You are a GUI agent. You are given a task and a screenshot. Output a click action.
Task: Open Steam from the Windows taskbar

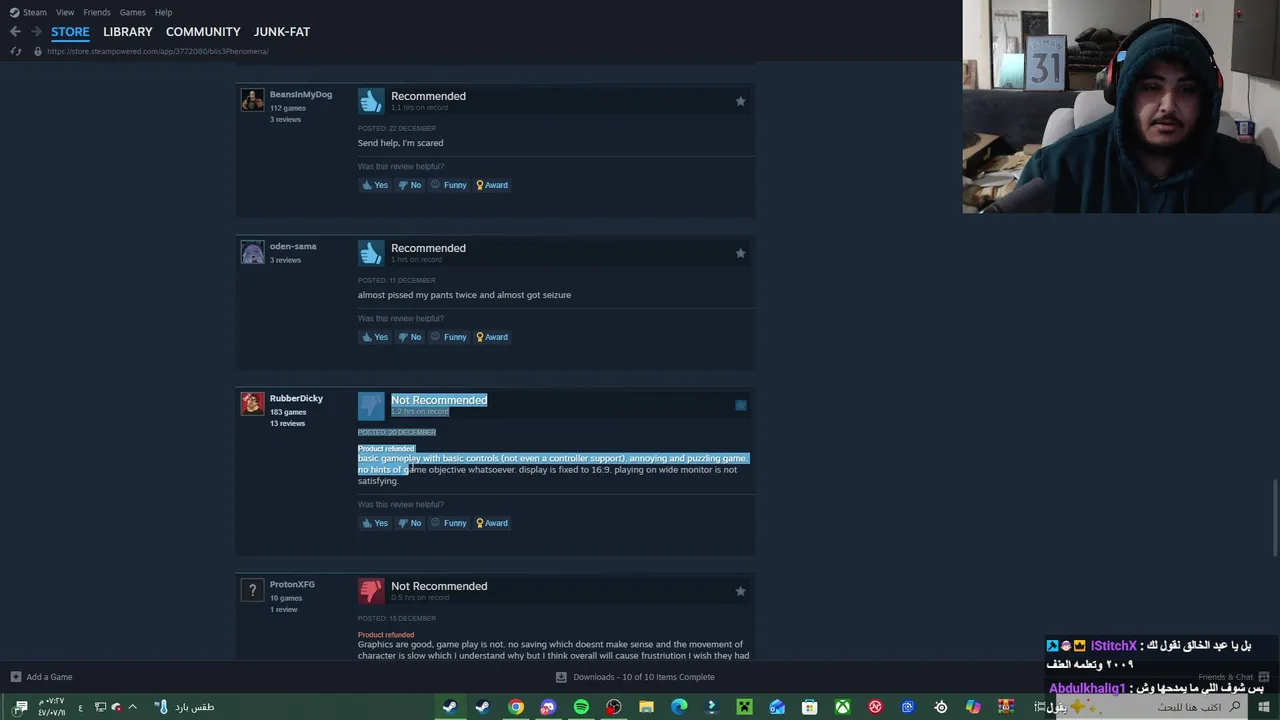pyautogui.click(x=450, y=707)
